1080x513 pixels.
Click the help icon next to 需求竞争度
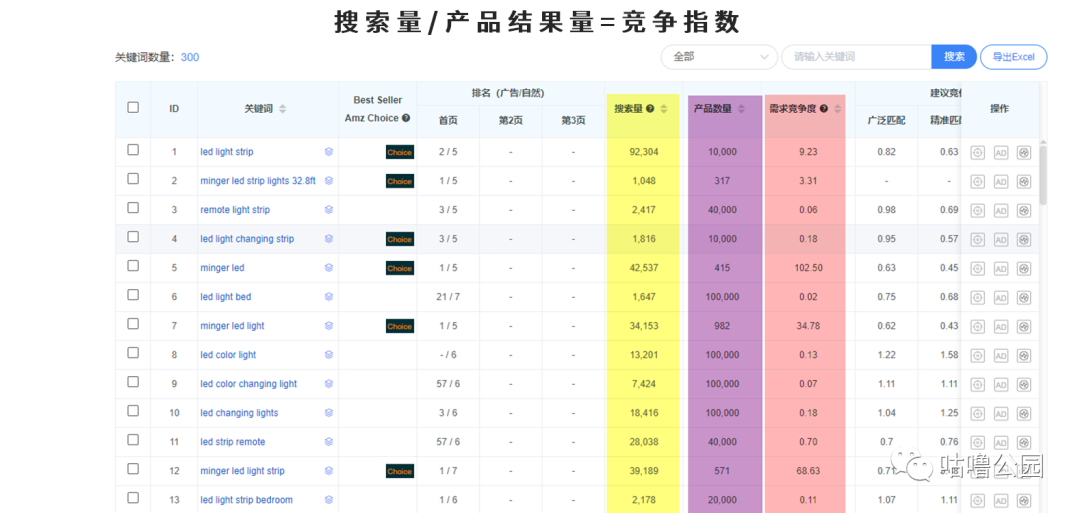824,109
